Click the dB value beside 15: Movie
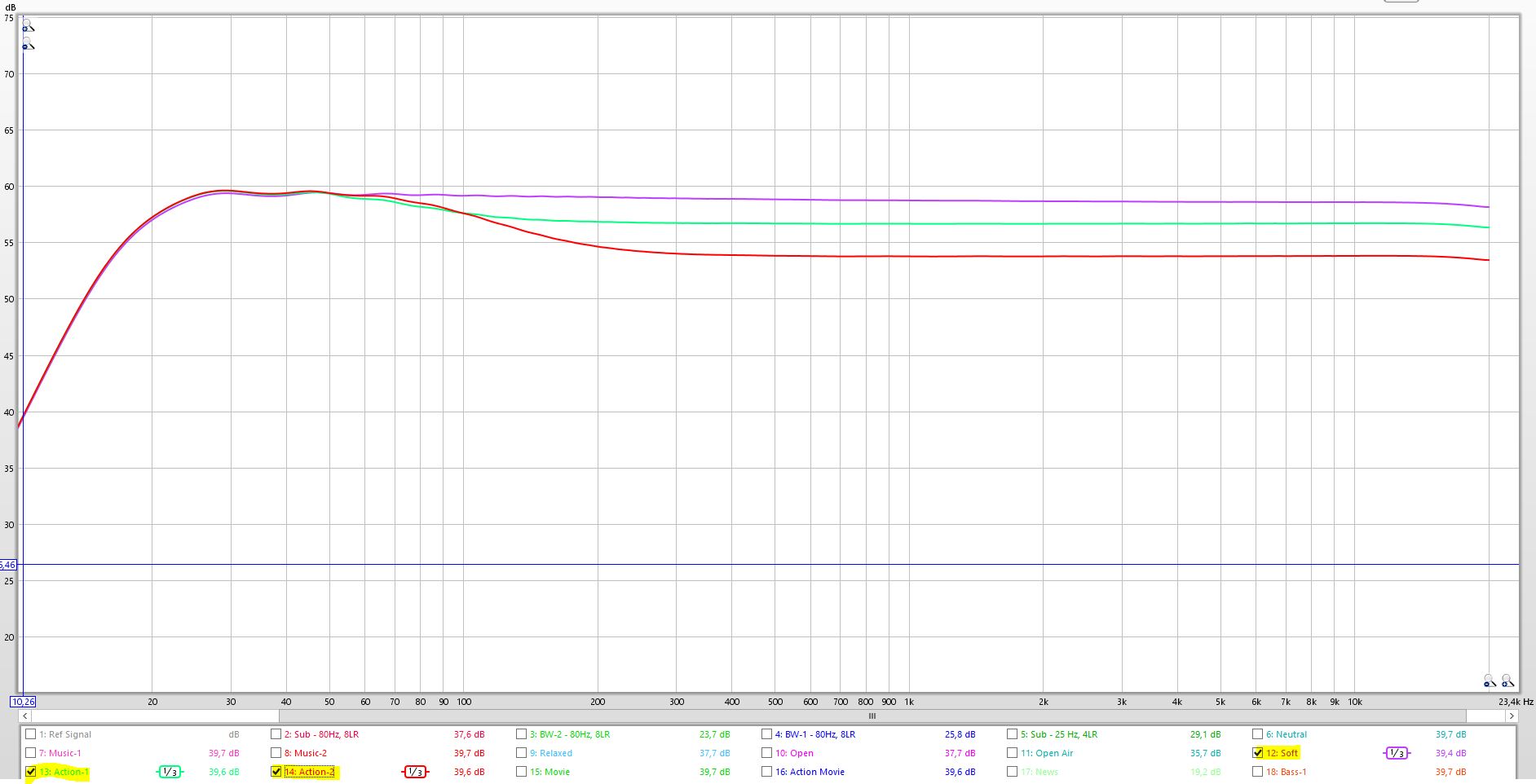Viewport: 1536px width, 784px height. tap(714, 772)
